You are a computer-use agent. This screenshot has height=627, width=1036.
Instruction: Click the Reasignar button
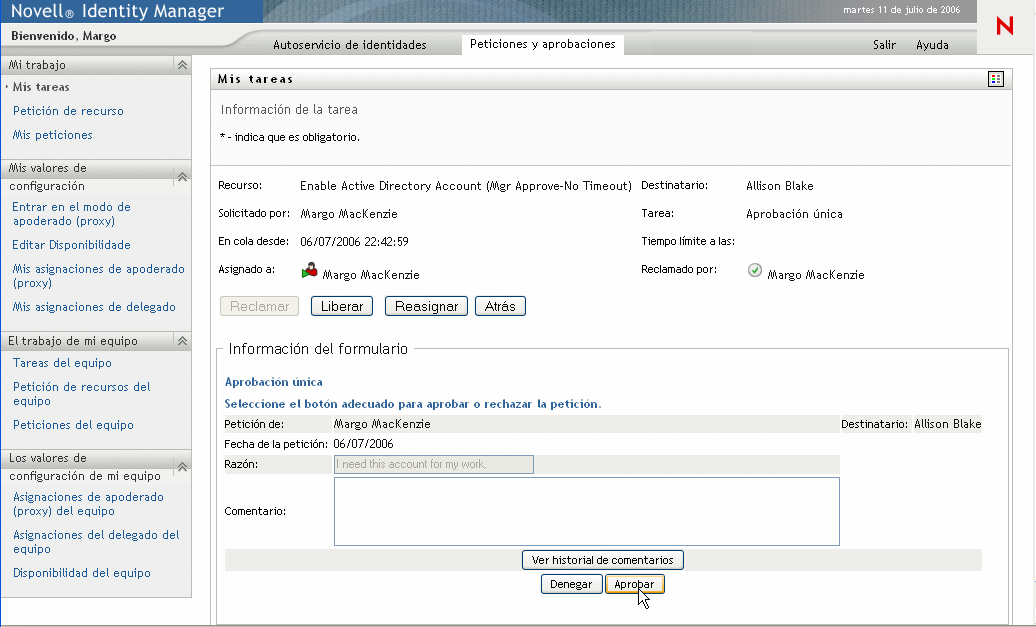point(426,307)
